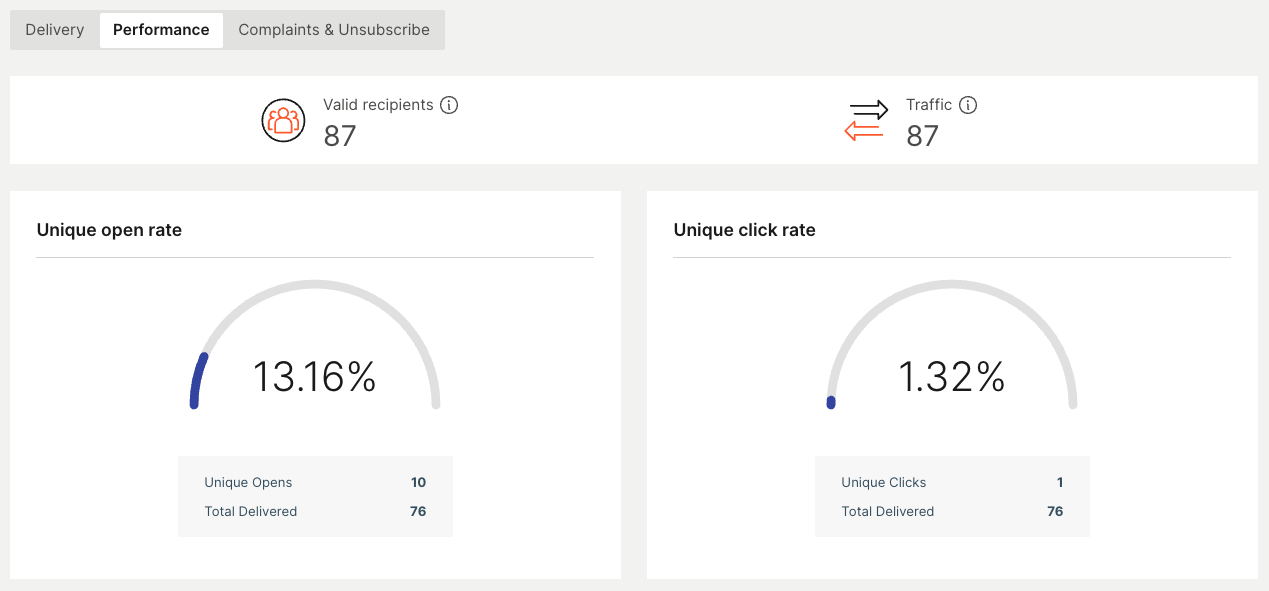Viewport: 1269px width, 591px height.
Task: Click the Unique open rate heading
Action: [109, 230]
